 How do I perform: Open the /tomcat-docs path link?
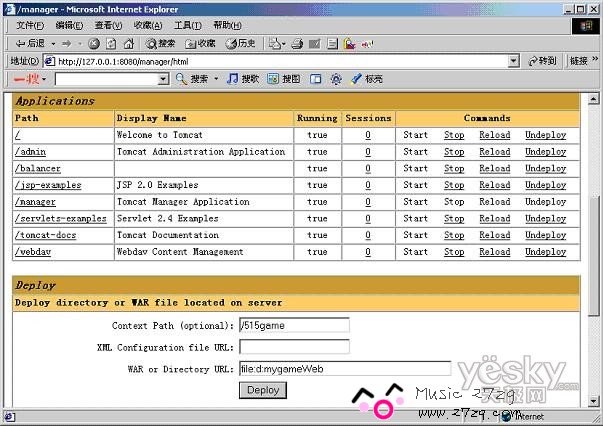coord(45,235)
